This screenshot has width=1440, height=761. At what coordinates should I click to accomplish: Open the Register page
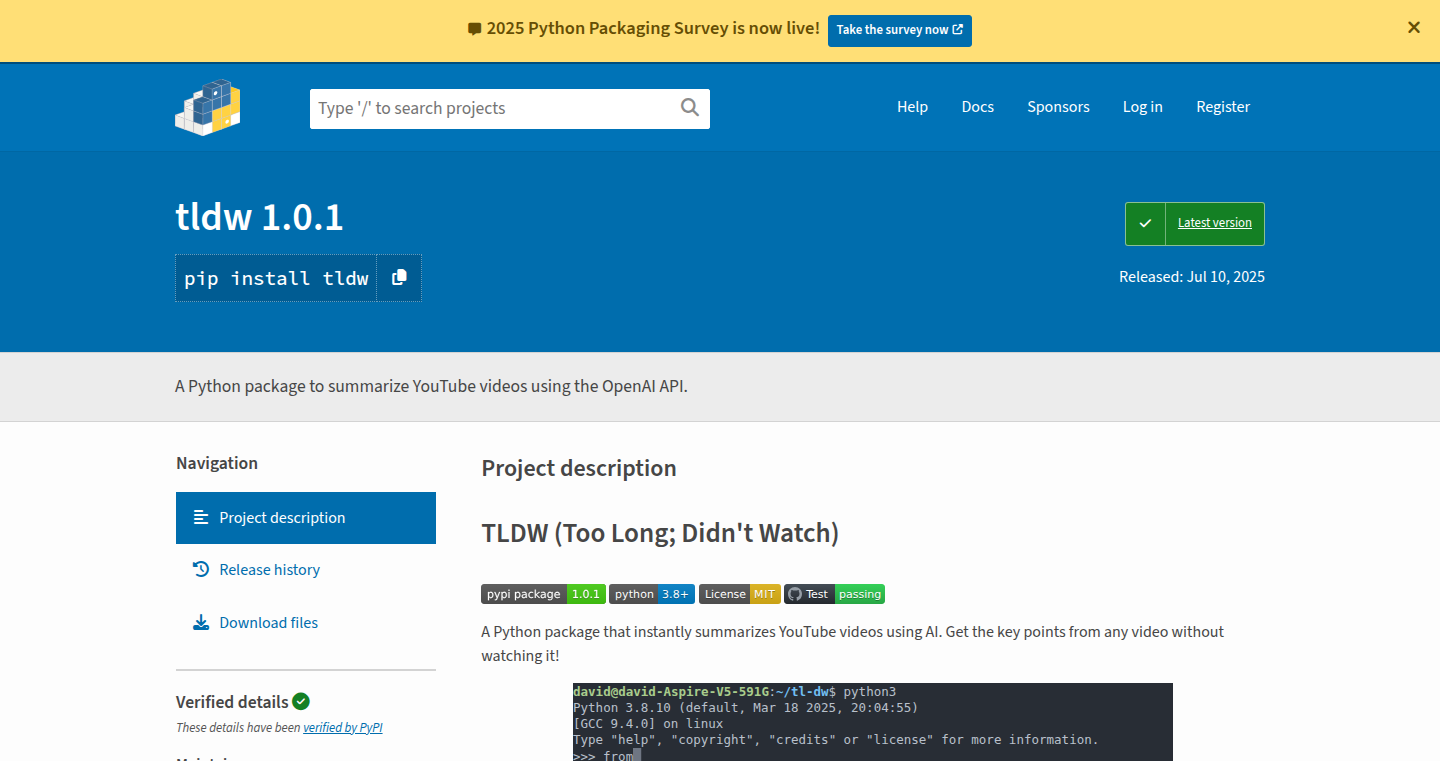1223,107
